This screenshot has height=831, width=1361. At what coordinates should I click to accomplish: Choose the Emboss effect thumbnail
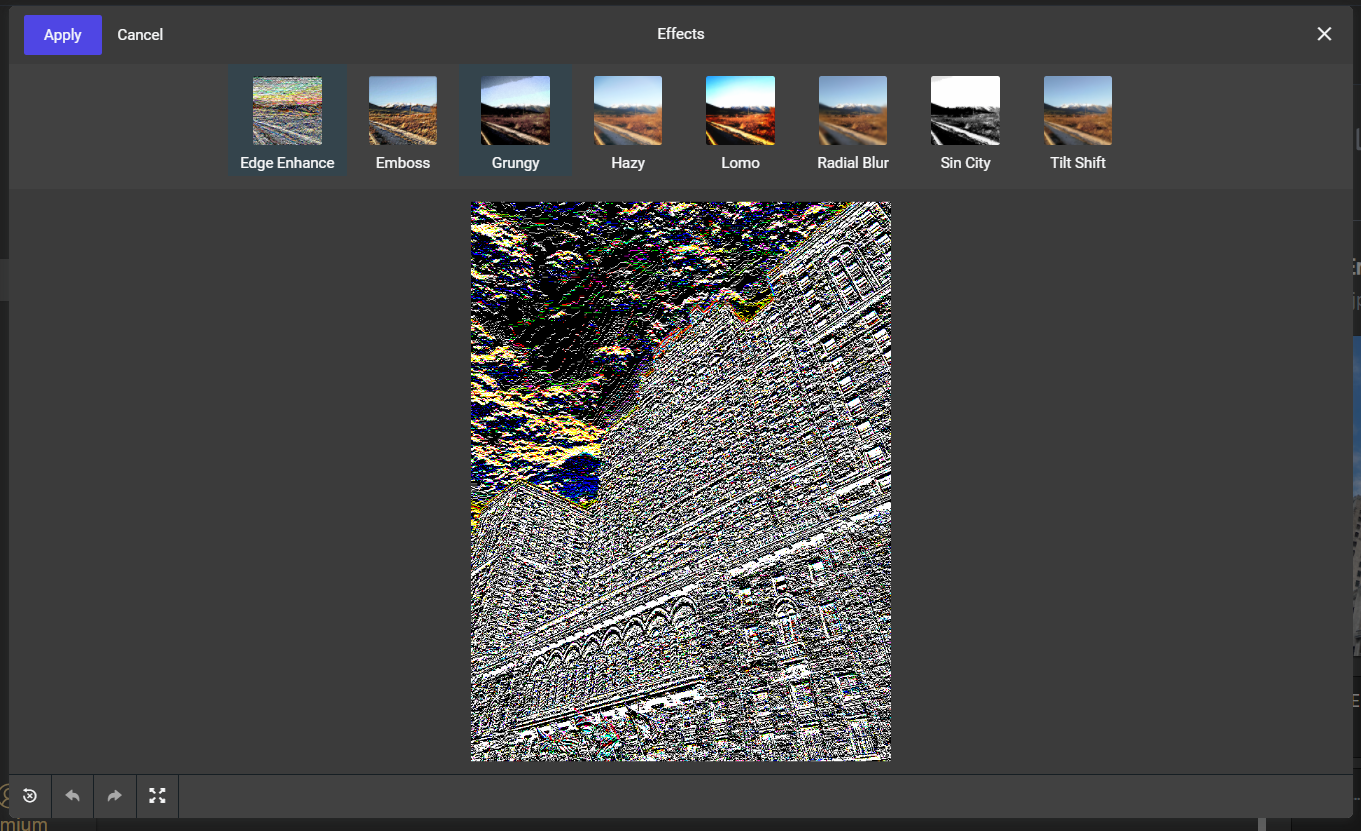[x=403, y=111]
